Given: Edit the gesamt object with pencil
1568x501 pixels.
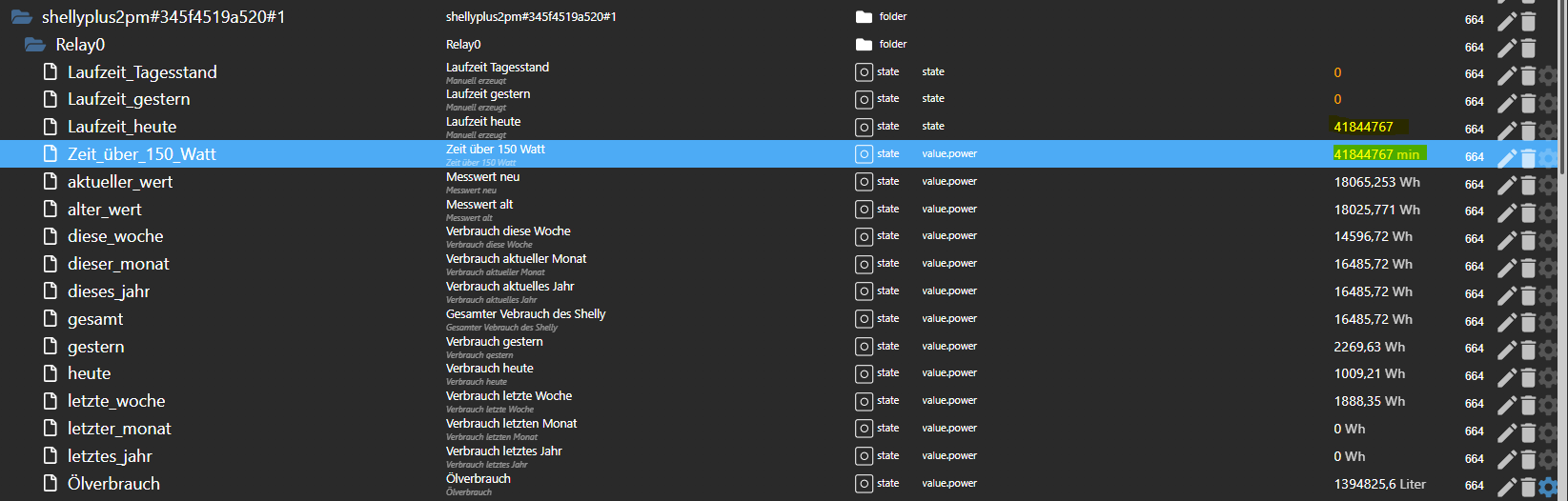Looking at the screenshot, I should (1506, 323).
